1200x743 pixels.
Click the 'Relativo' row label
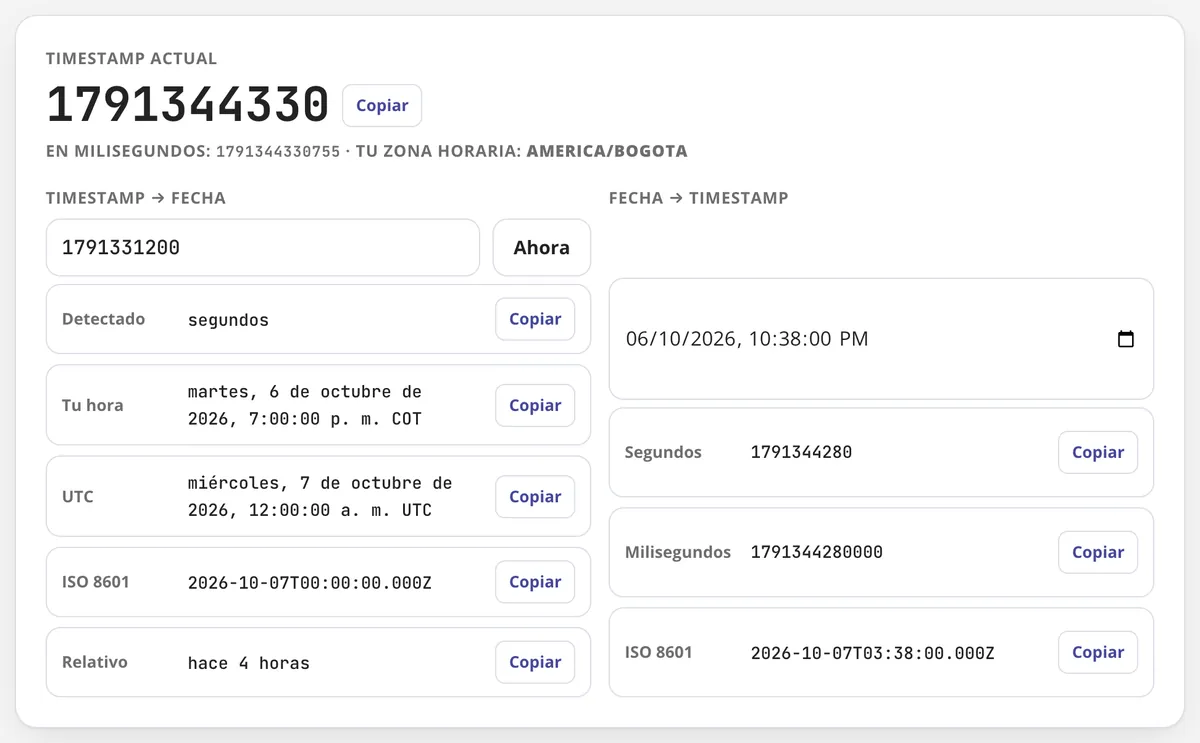tap(95, 662)
